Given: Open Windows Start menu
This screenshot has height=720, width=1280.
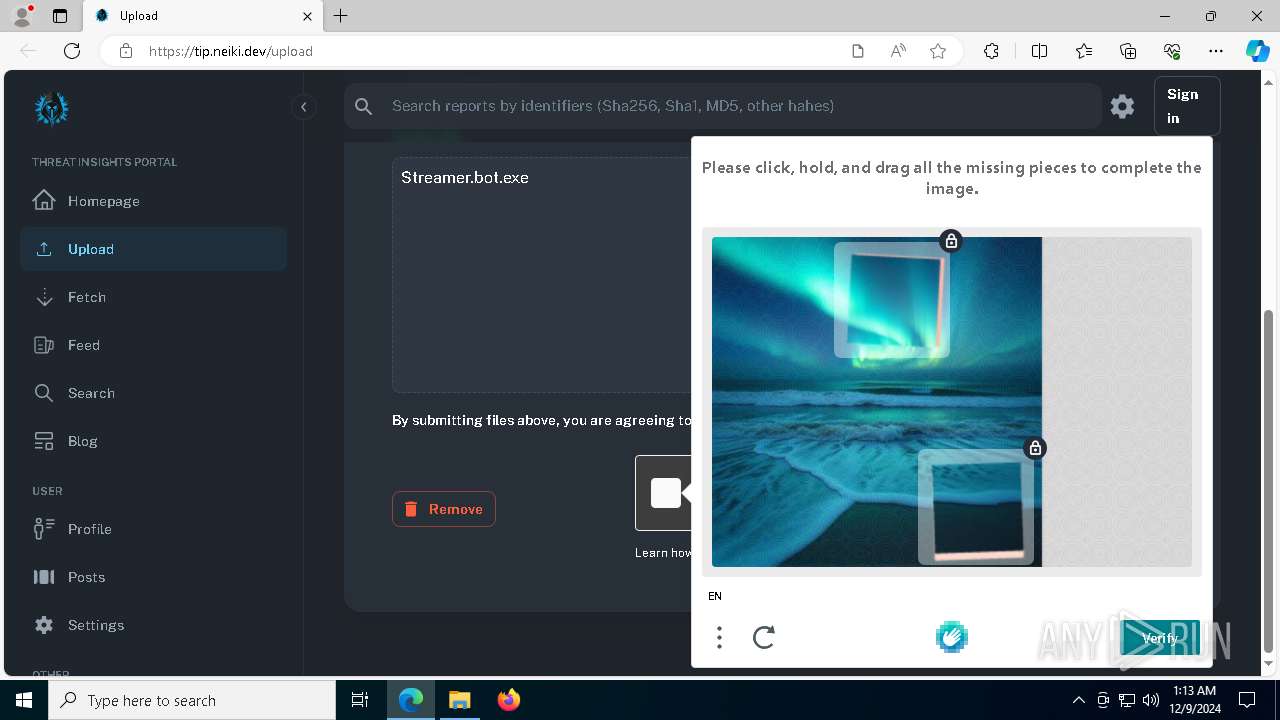Looking at the screenshot, I should 24,700.
